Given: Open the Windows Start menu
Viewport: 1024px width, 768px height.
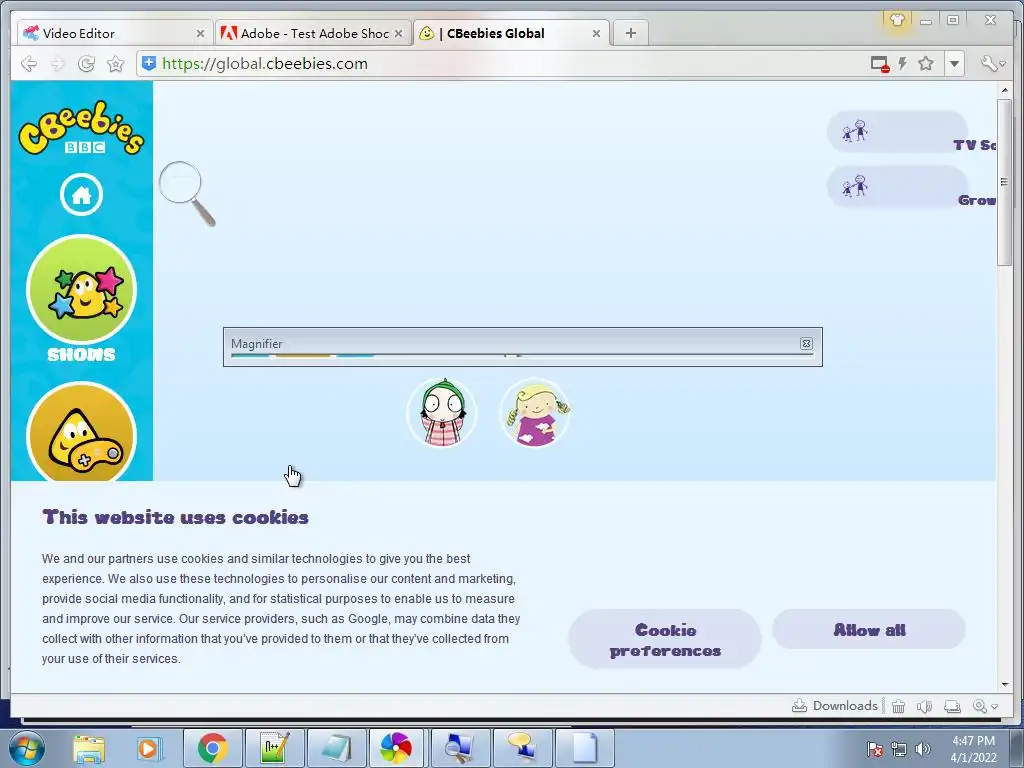Looking at the screenshot, I should point(26,748).
